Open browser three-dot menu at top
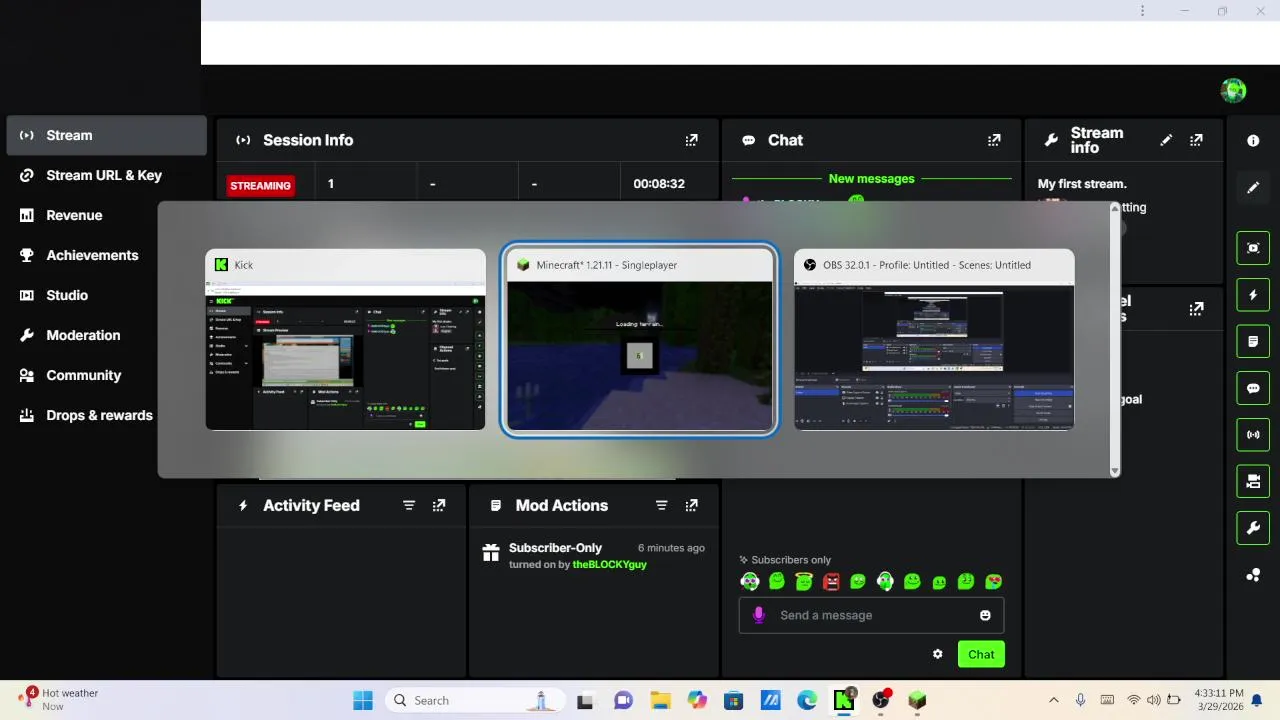The height and width of the screenshot is (720, 1280). [1142, 11]
